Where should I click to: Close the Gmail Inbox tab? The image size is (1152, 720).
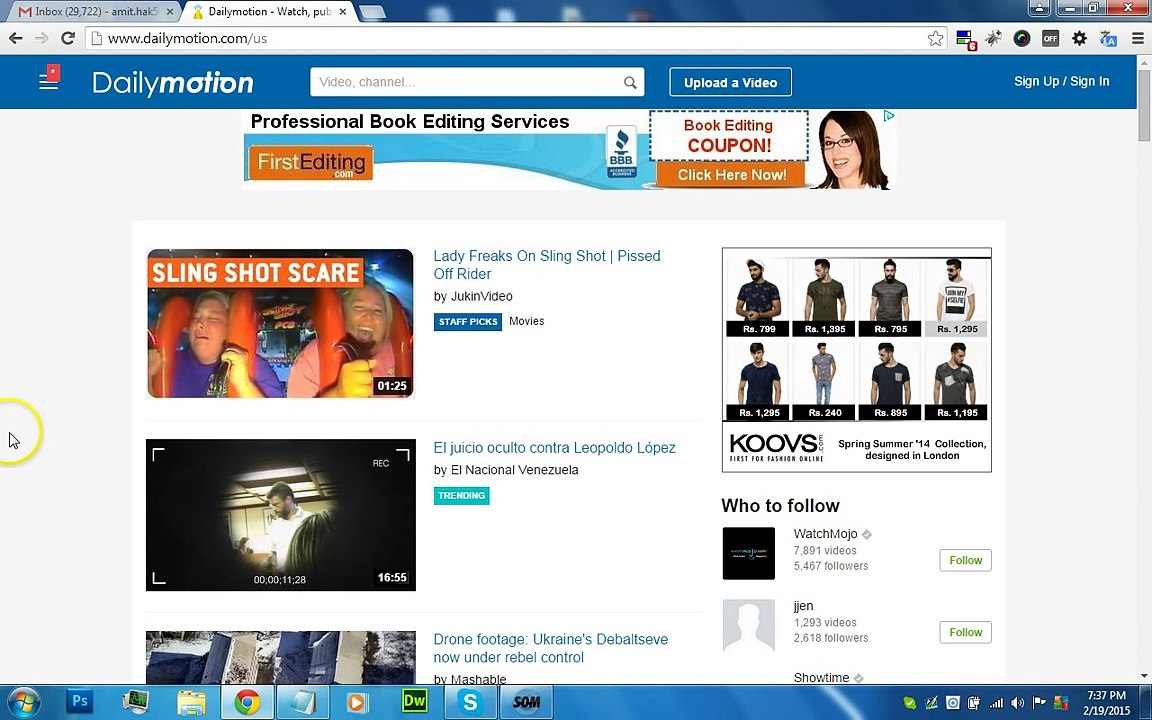(170, 12)
